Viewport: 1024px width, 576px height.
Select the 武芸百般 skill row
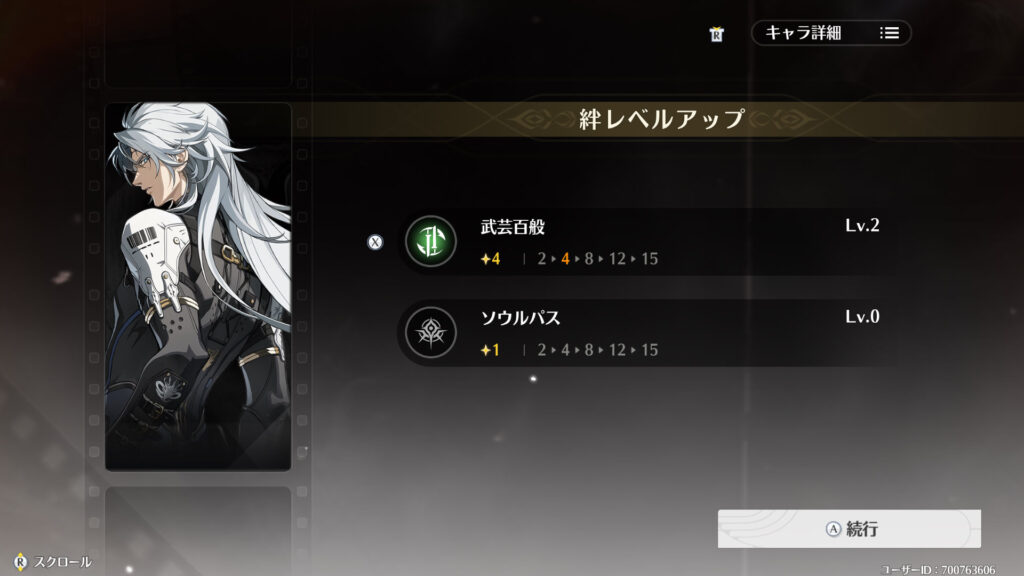click(x=643, y=242)
